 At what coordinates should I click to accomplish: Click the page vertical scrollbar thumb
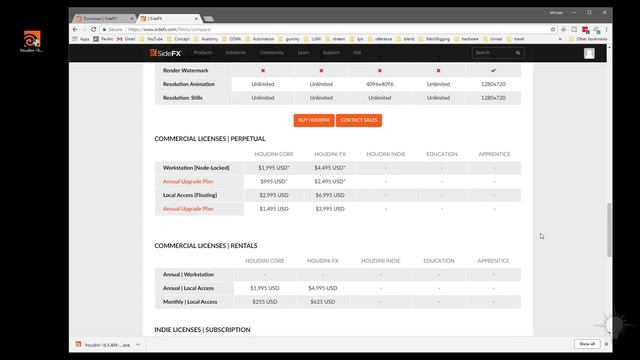[609, 229]
